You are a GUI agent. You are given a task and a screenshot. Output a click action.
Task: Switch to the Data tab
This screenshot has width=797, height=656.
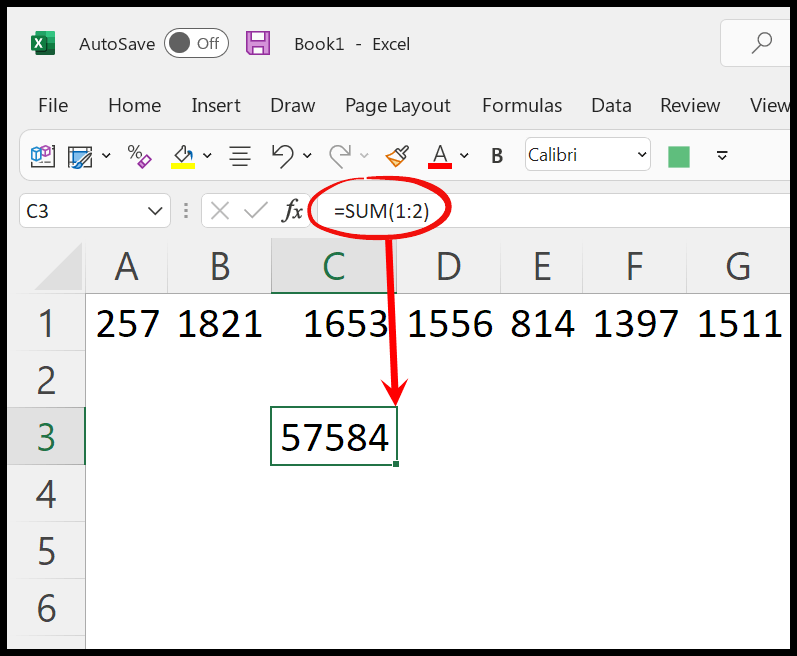point(611,105)
